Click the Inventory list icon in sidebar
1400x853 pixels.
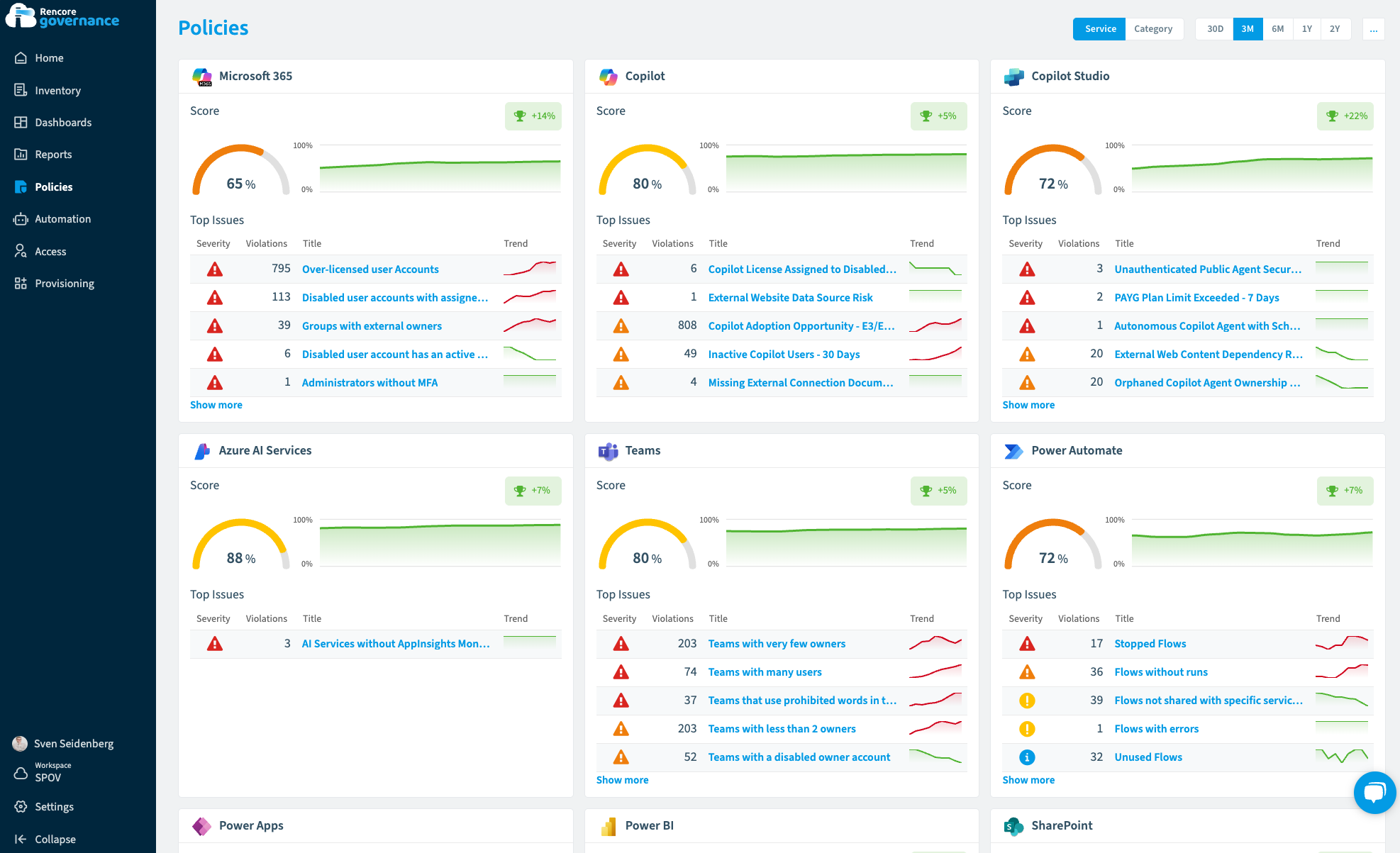[x=21, y=90]
